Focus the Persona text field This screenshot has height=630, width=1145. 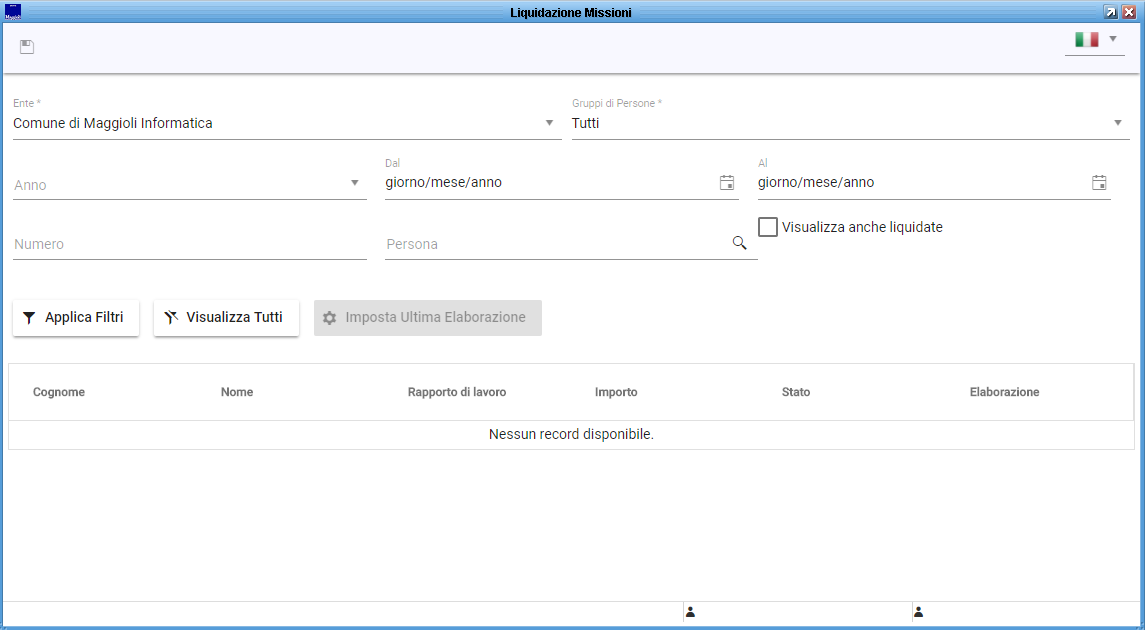point(555,244)
